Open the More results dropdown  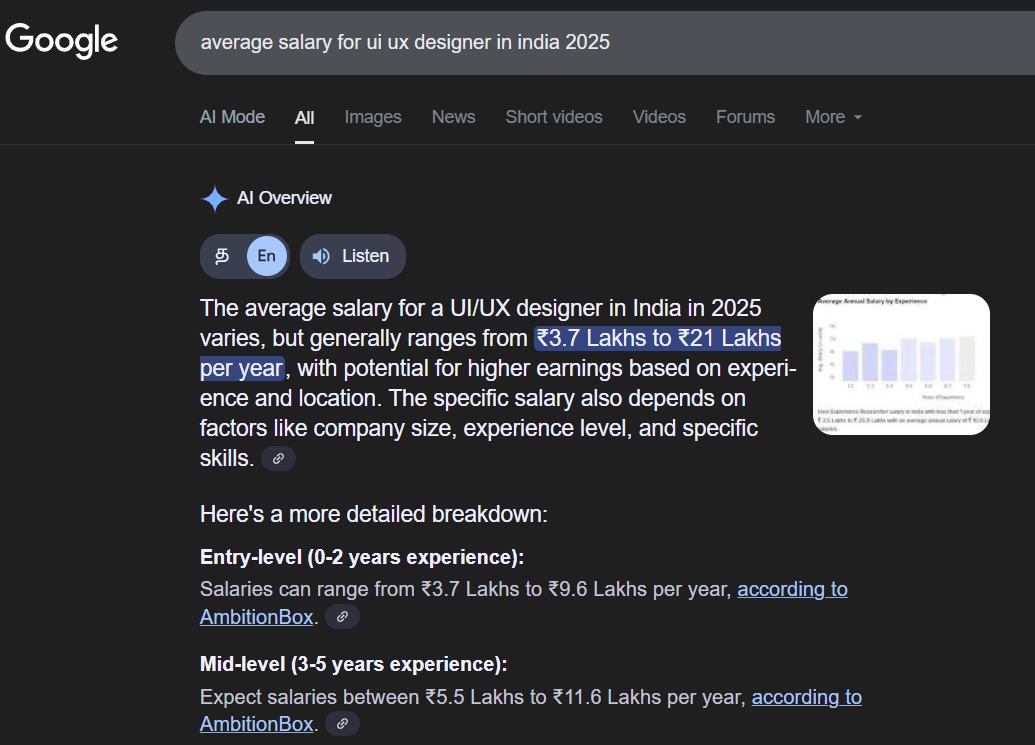coord(833,117)
